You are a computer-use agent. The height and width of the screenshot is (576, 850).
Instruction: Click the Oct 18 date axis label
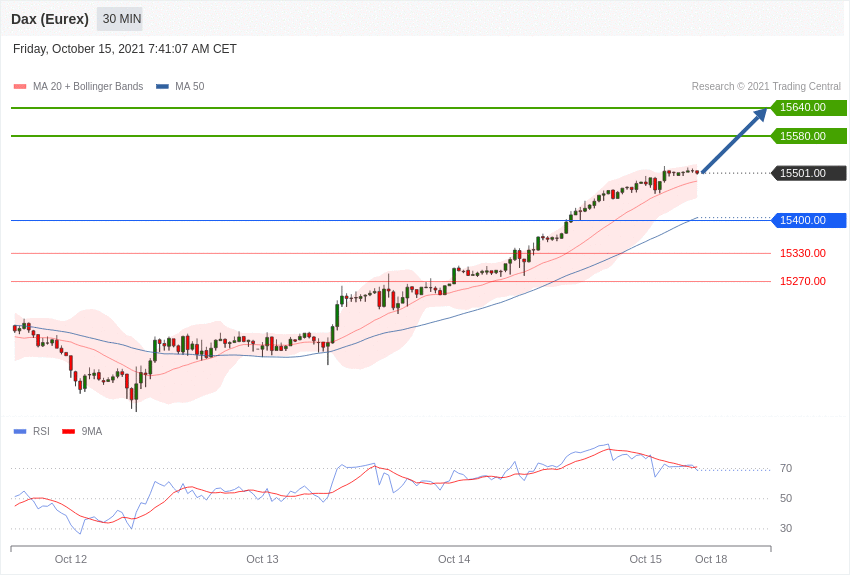711,559
